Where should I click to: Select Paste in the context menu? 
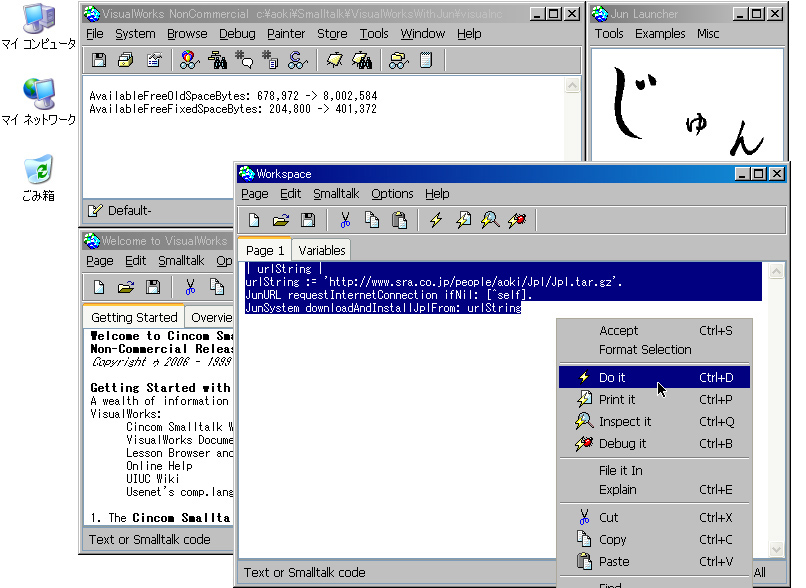654,562
